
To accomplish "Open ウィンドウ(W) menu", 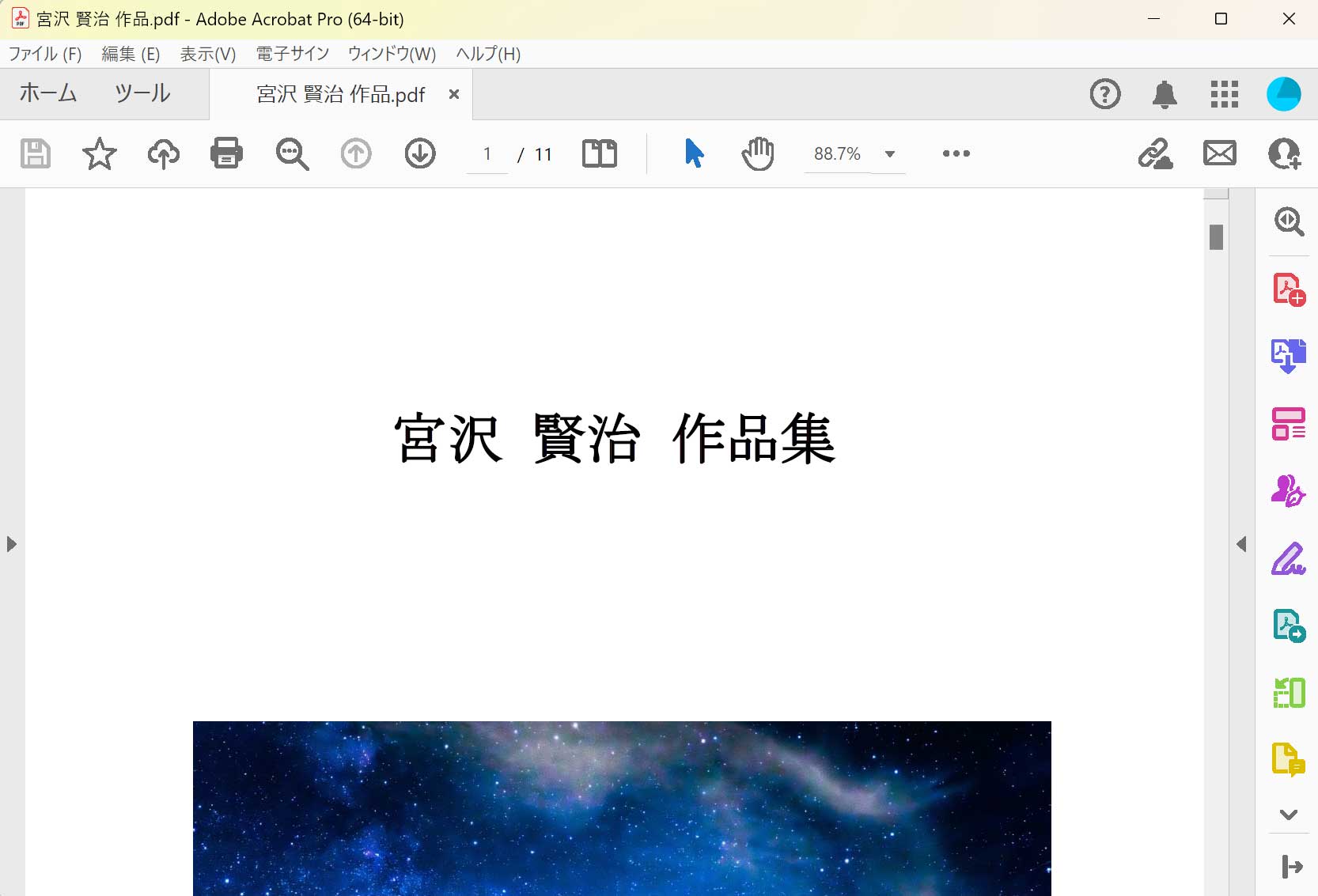I will click(x=392, y=54).
